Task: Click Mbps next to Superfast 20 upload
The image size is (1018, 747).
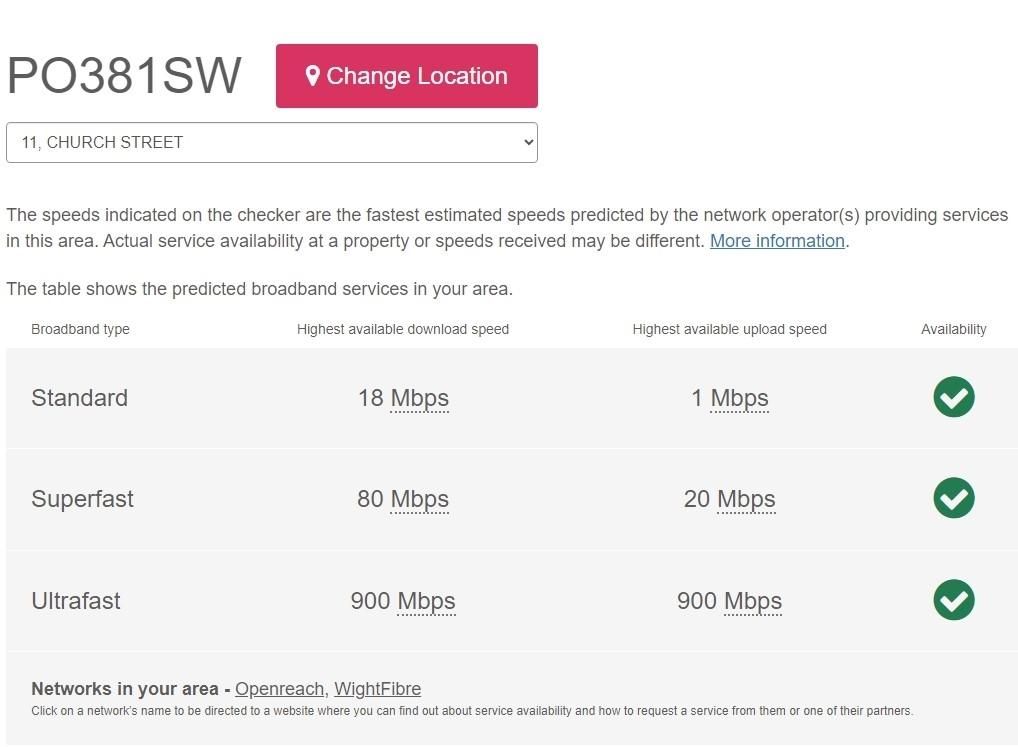Action: pyautogui.click(x=746, y=499)
